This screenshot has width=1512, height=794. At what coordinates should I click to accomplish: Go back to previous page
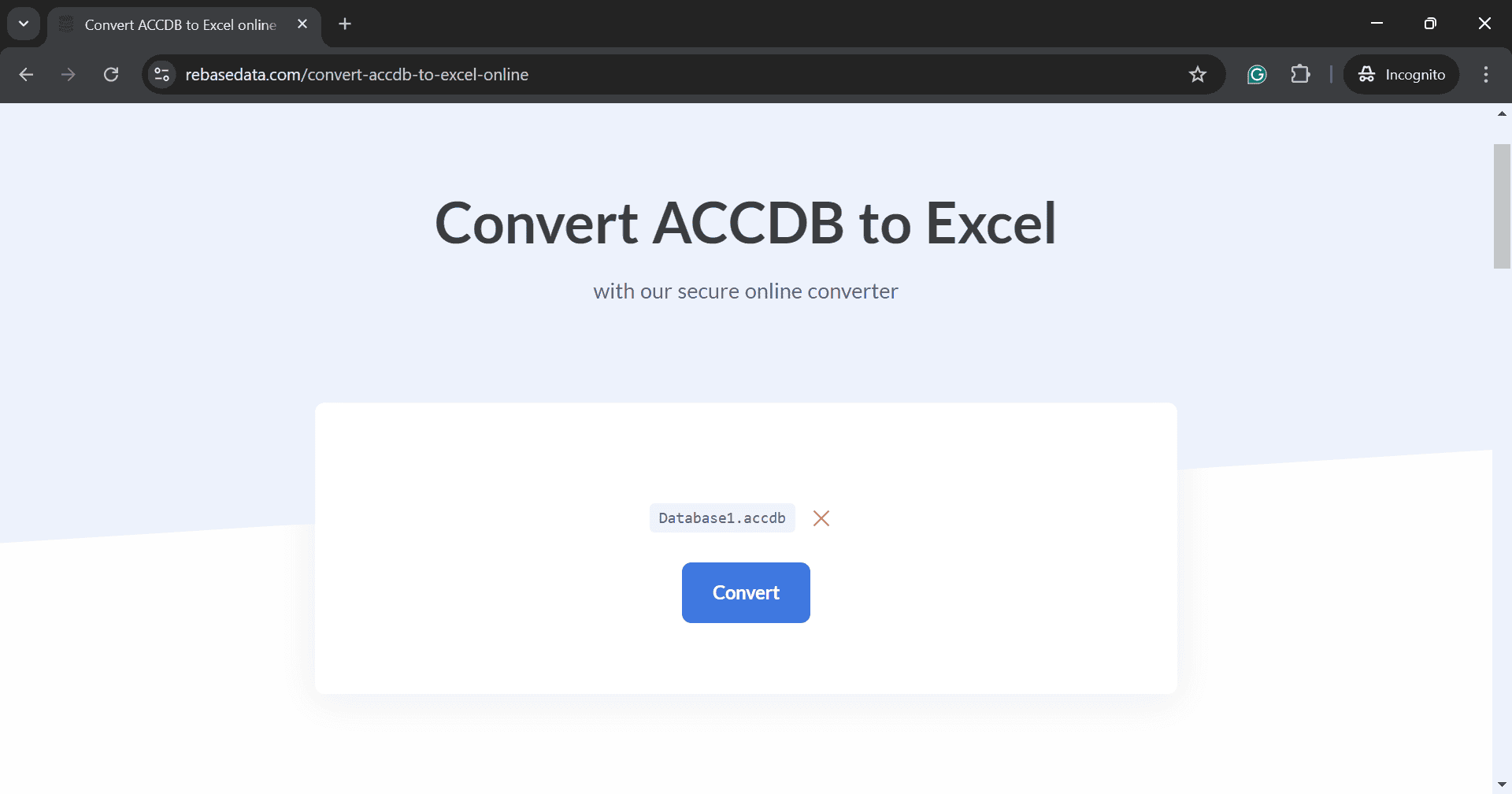[x=26, y=75]
